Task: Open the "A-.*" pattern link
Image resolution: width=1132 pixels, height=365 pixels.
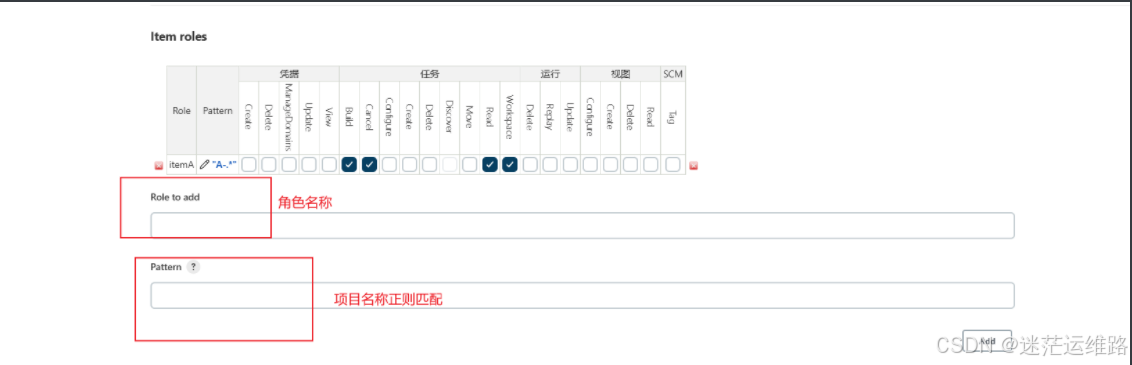Action: pos(225,164)
